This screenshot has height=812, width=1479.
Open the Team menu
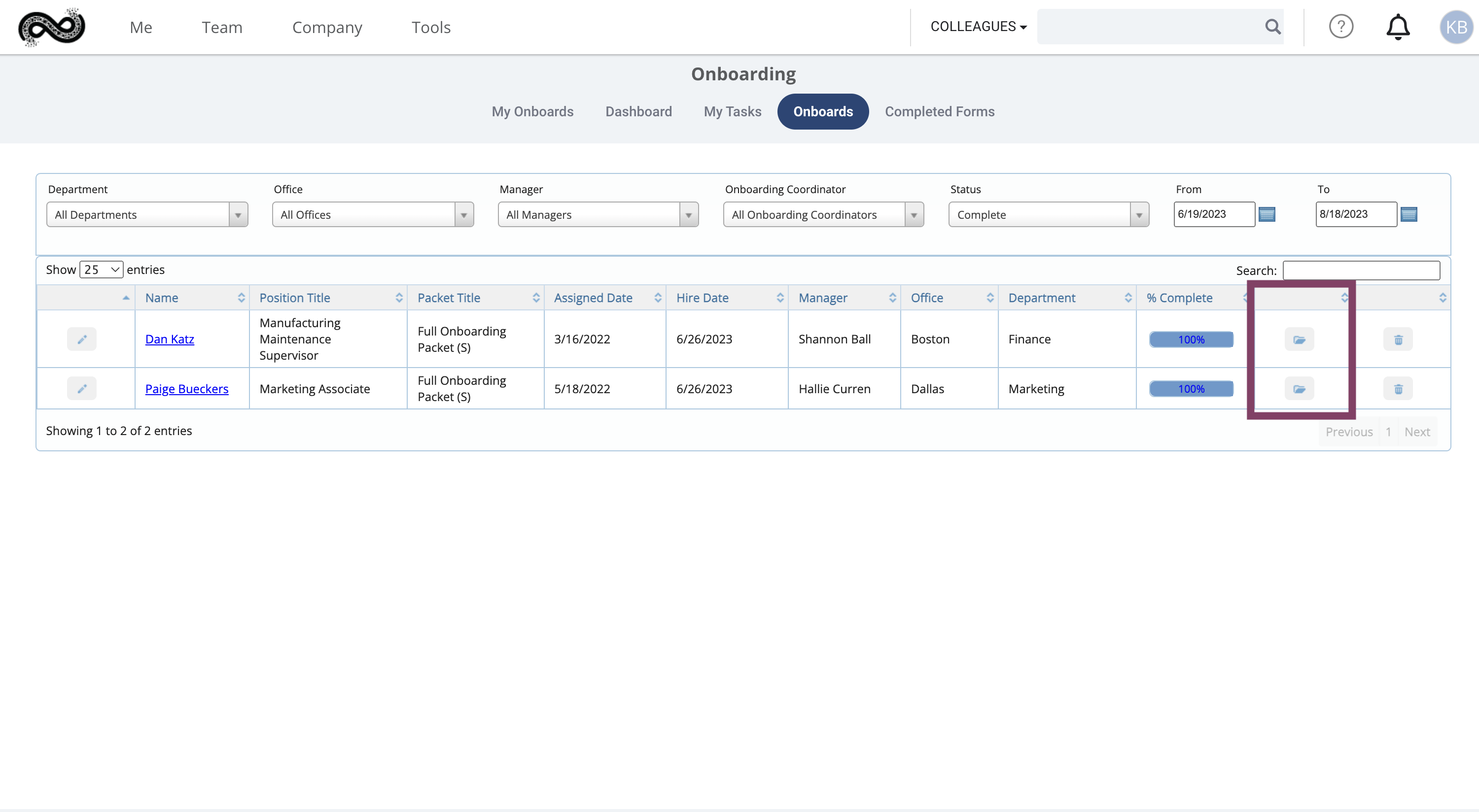pos(222,27)
